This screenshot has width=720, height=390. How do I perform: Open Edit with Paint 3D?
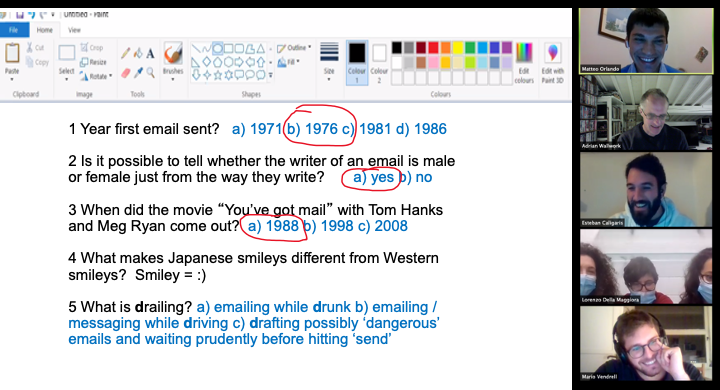552,63
